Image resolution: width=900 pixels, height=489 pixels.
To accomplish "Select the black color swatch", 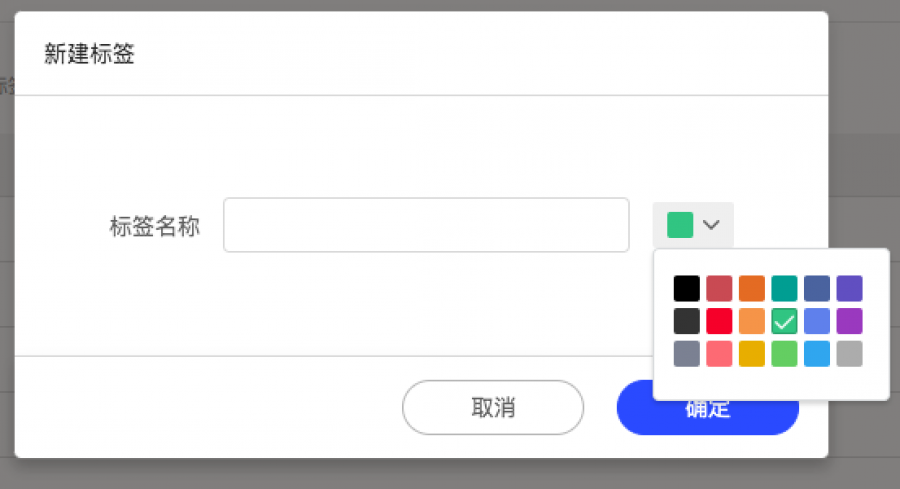I will click(686, 289).
